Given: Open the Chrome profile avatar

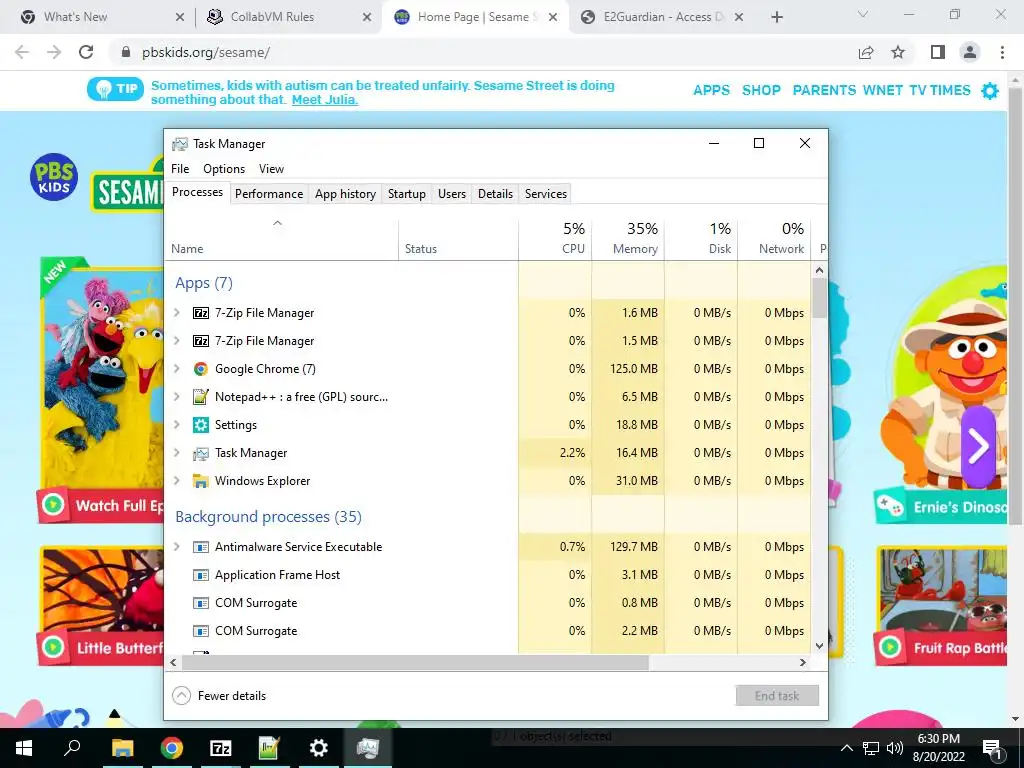Looking at the screenshot, I should pyautogui.click(x=970, y=52).
